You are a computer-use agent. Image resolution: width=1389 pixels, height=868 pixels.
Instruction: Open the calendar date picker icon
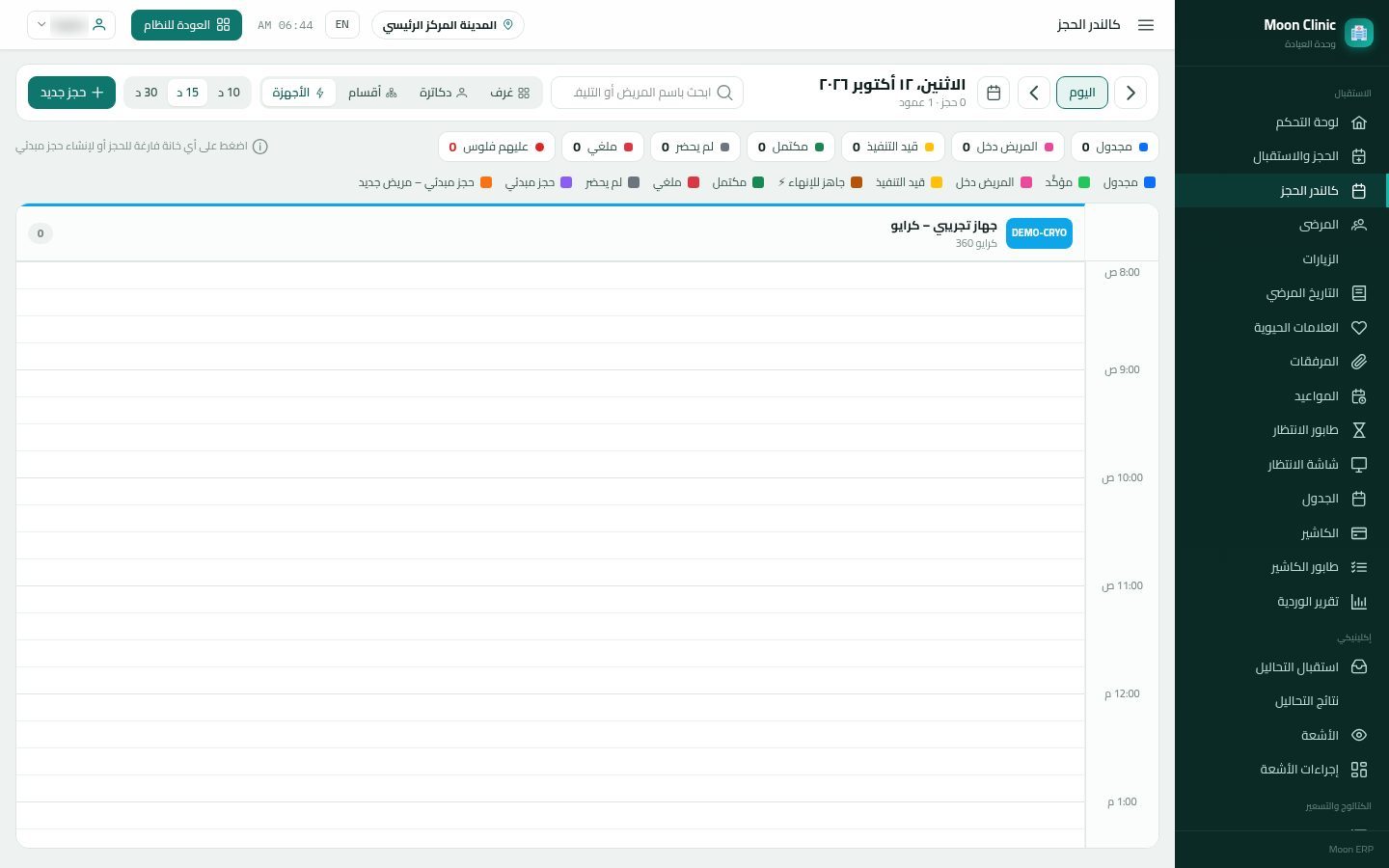994,93
